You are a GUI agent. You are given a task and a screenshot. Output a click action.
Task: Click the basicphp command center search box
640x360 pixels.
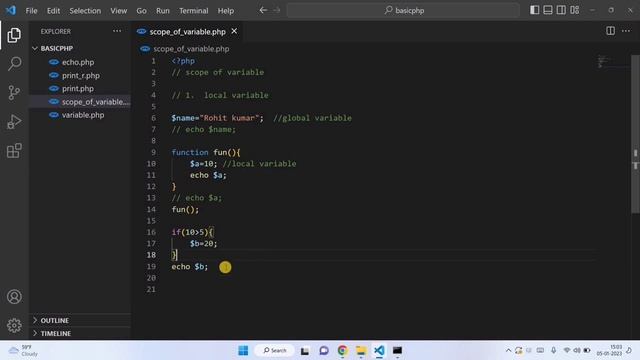(403, 10)
